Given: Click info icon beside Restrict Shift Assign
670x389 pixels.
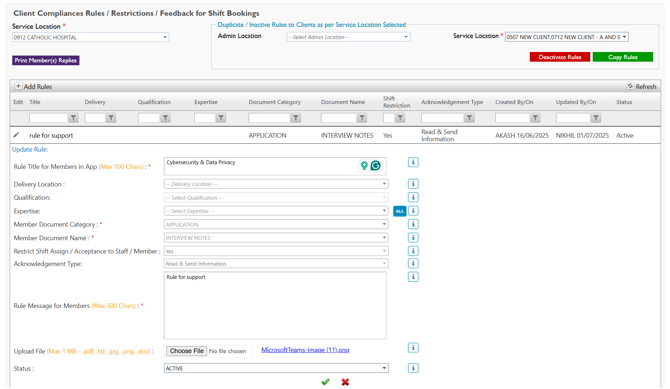Looking at the screenshot, I should coord(413,251).
